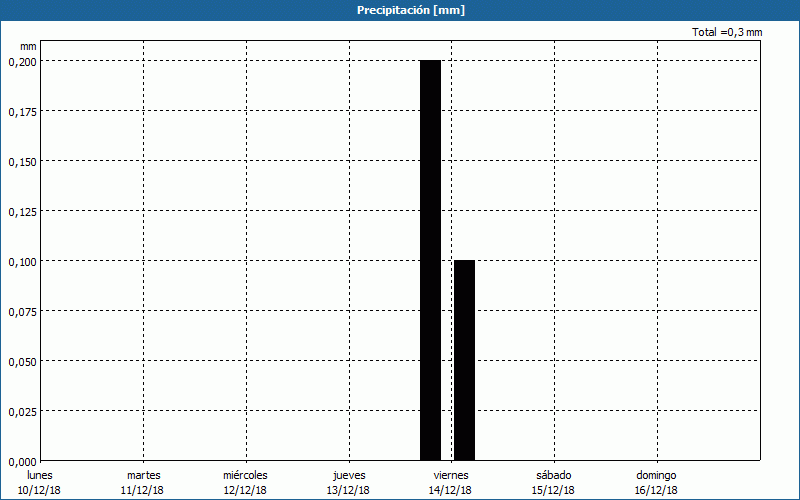The height and width of the screenshot is (500, 800).
Task: Click the 'jueves' day label
Action: click(349, 475)
